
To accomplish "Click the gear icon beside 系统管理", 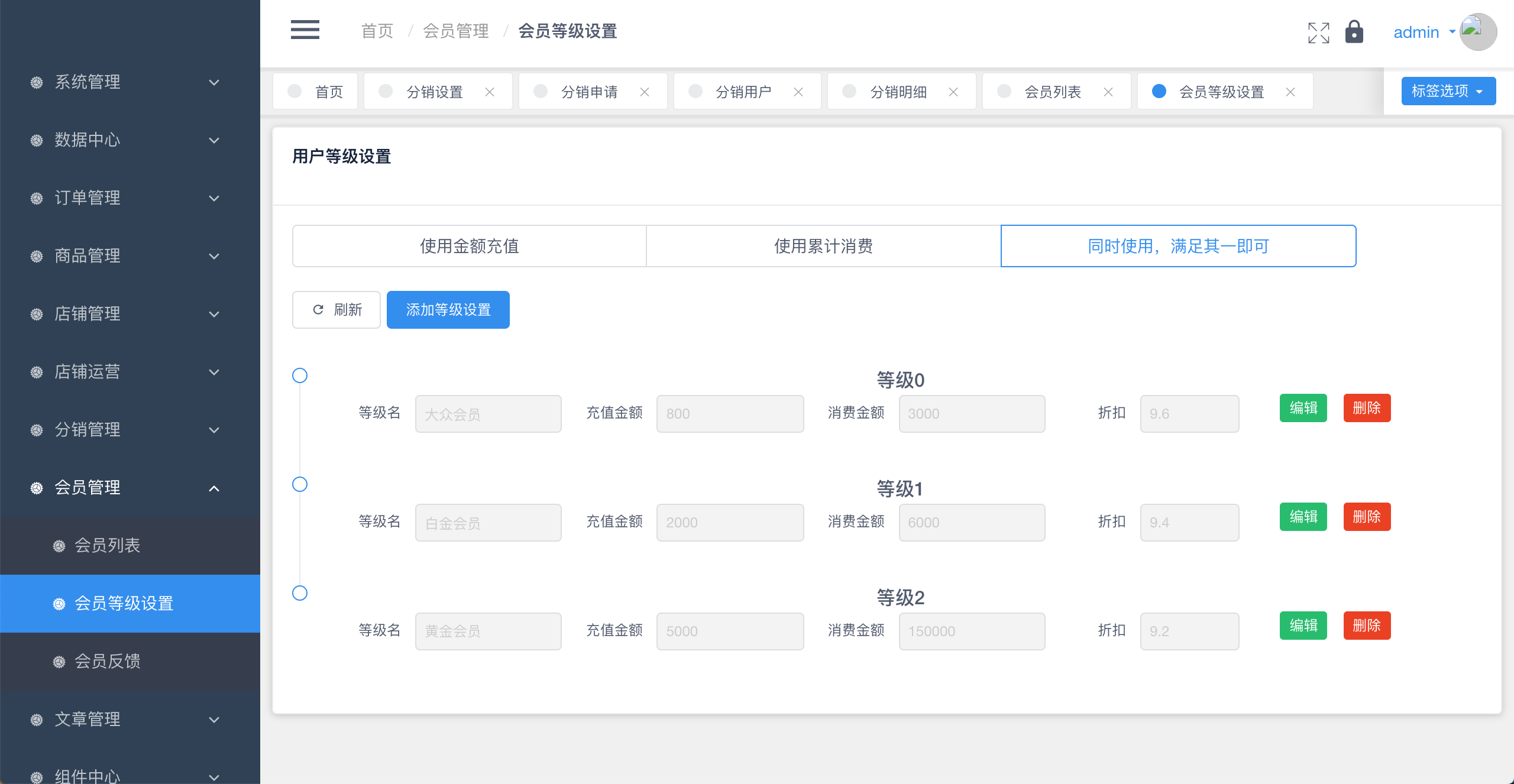I will 37,82.
